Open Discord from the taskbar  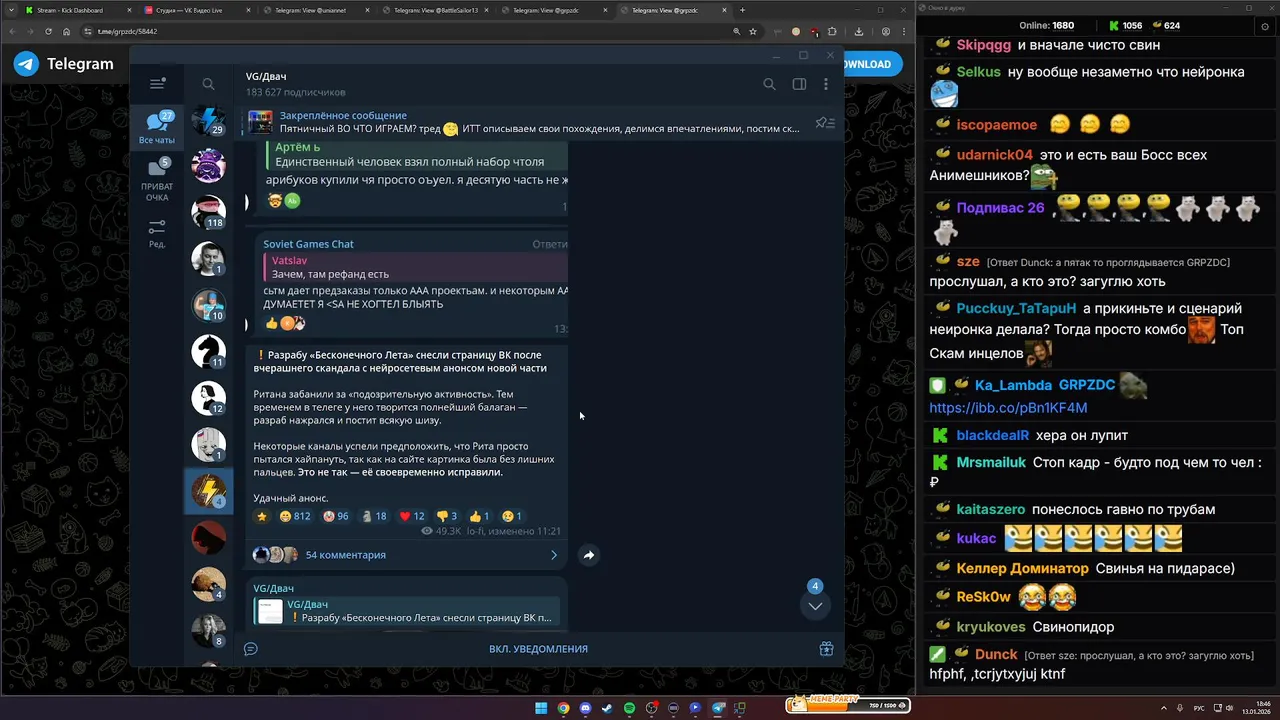tap(585, 708)
